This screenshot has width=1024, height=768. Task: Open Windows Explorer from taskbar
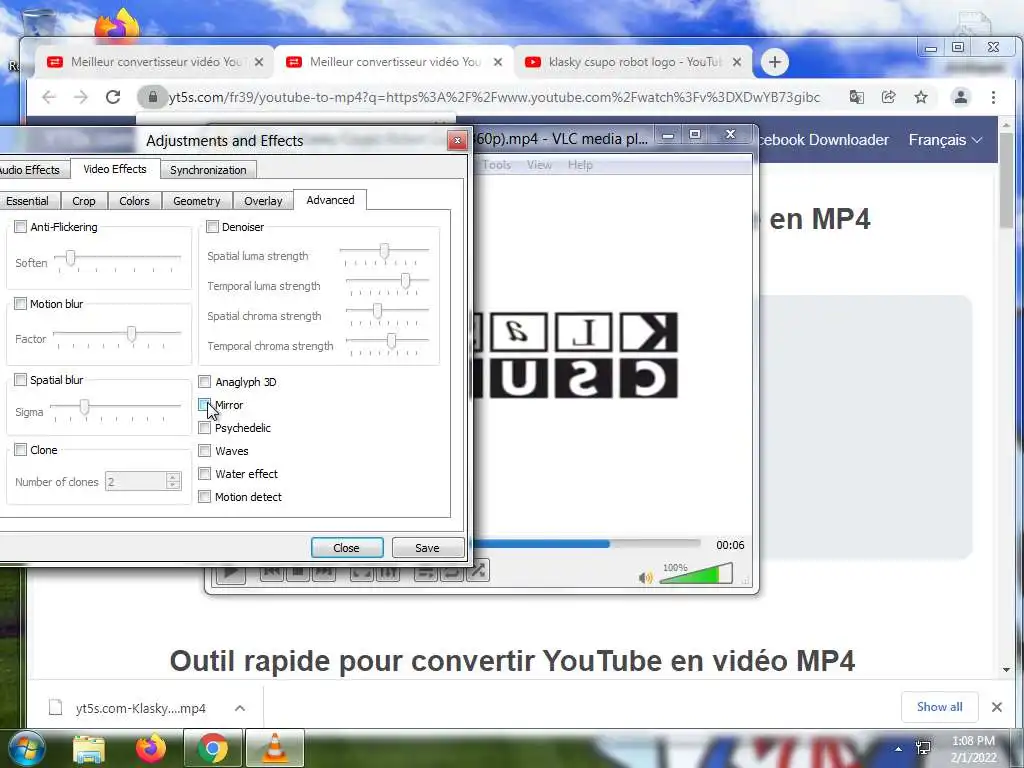[x=89, y=748]
